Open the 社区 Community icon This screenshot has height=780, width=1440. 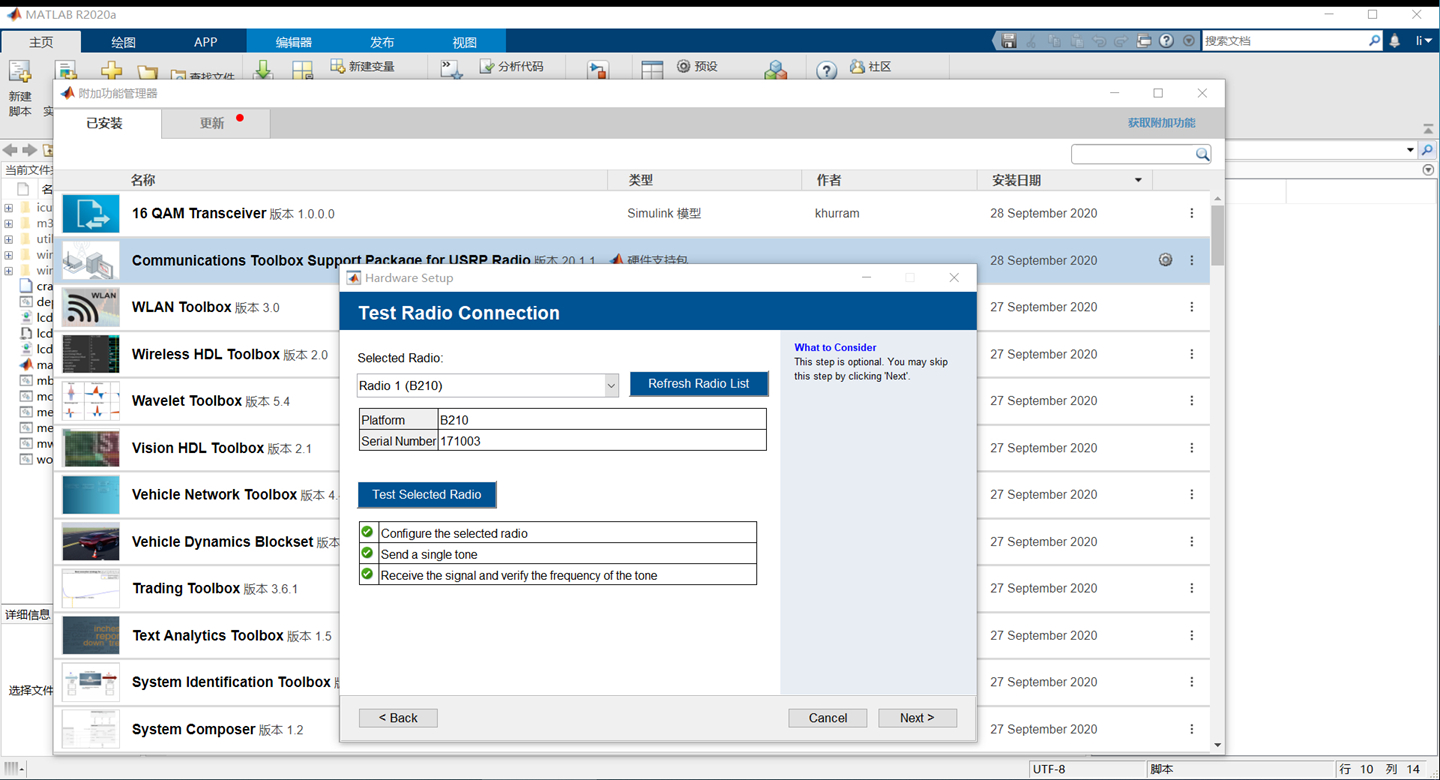(857, 67)
